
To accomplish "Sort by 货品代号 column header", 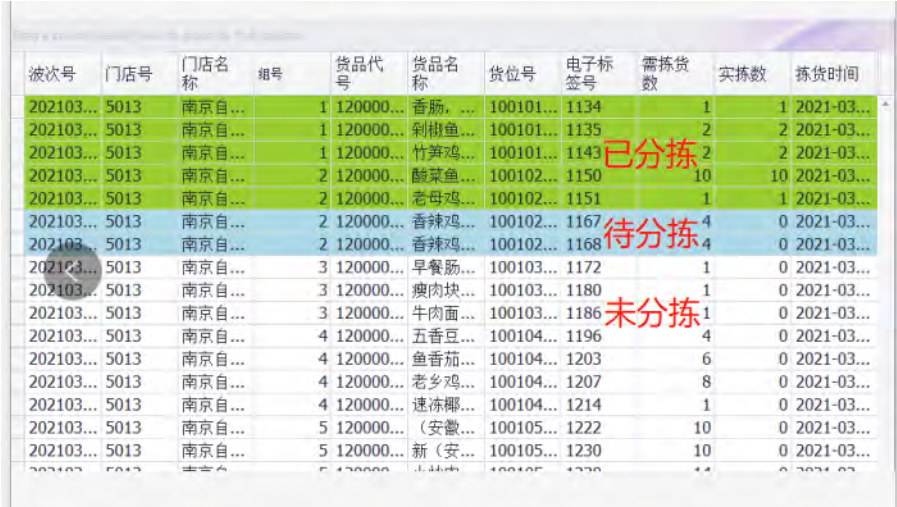I will (x=368, y=73).
